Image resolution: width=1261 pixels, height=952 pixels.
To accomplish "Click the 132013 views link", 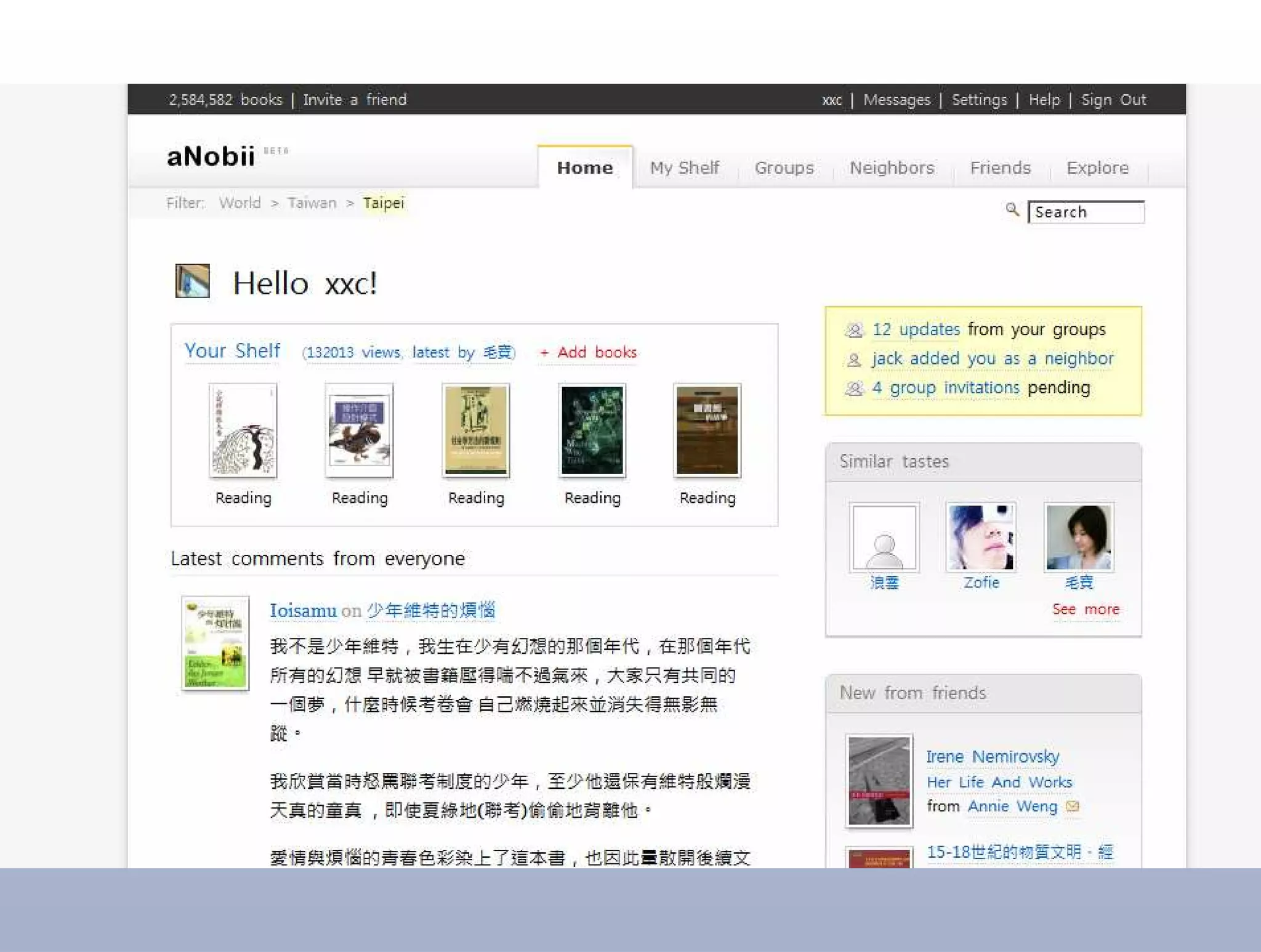I will click(353, 352).
